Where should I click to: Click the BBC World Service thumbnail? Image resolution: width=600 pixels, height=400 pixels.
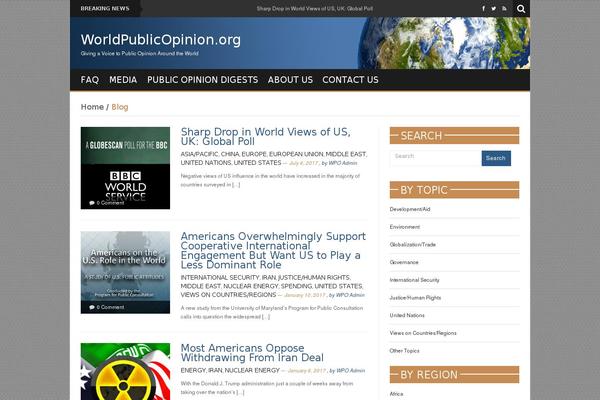pos(125,168)
